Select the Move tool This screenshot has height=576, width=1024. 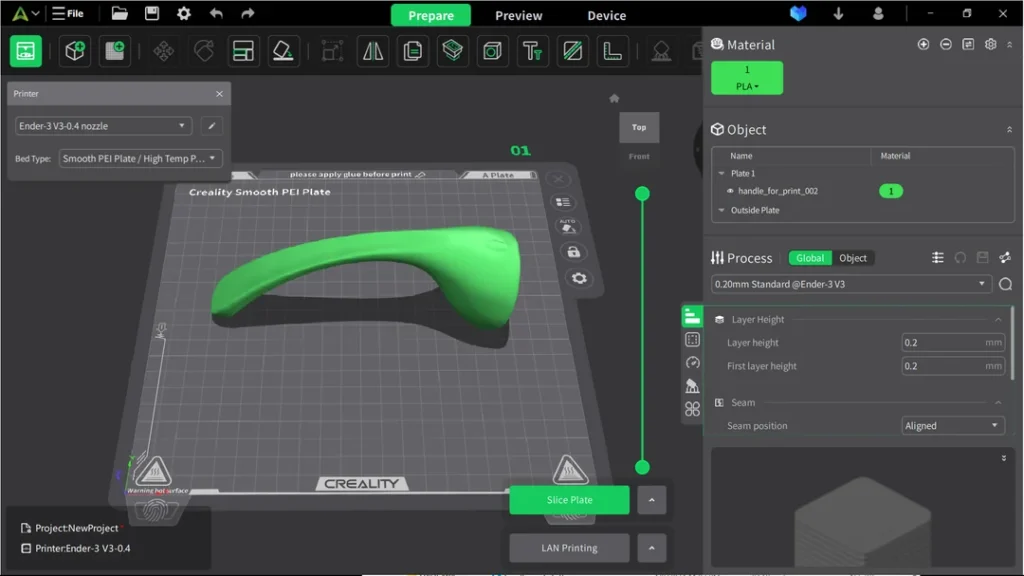click(x=163, y=51)
